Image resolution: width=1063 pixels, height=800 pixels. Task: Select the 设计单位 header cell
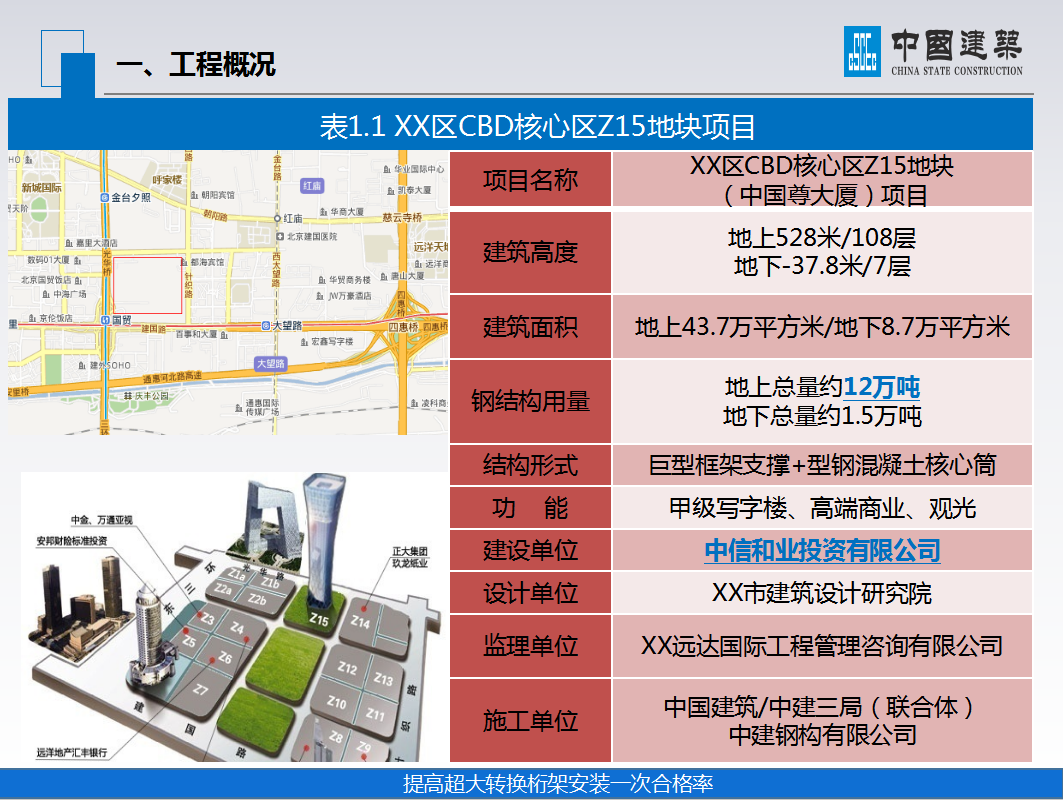(530, 593)
